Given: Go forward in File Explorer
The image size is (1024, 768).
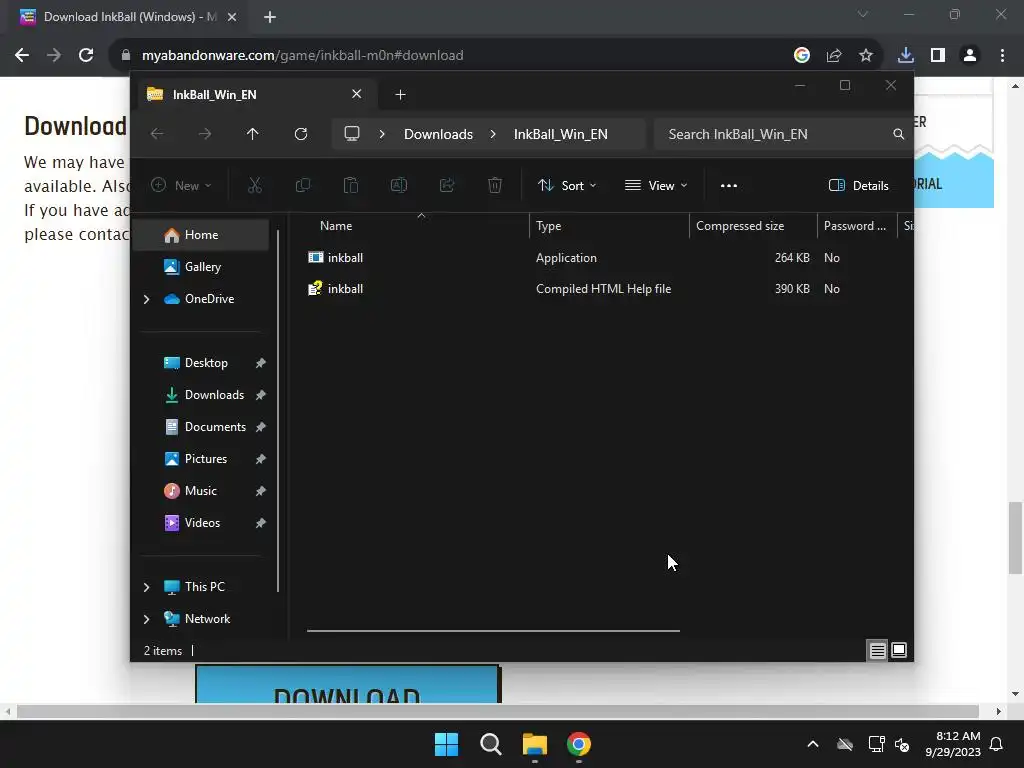Looking at the screenshot, I should [x=205, y=134].
